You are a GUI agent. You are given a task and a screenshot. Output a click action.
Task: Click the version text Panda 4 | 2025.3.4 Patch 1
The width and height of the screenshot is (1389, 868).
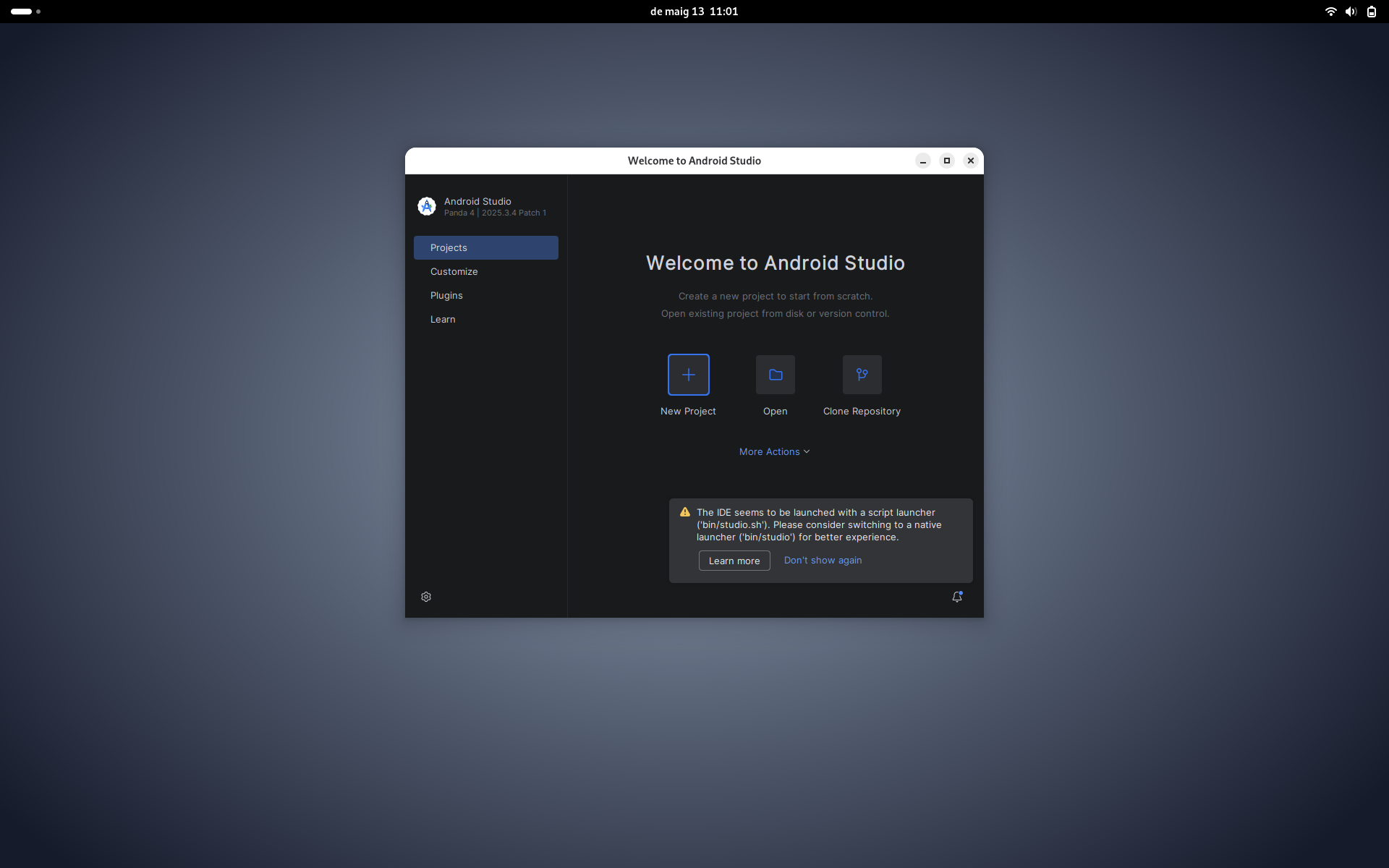pyautogui.click(x=495, y=213)
